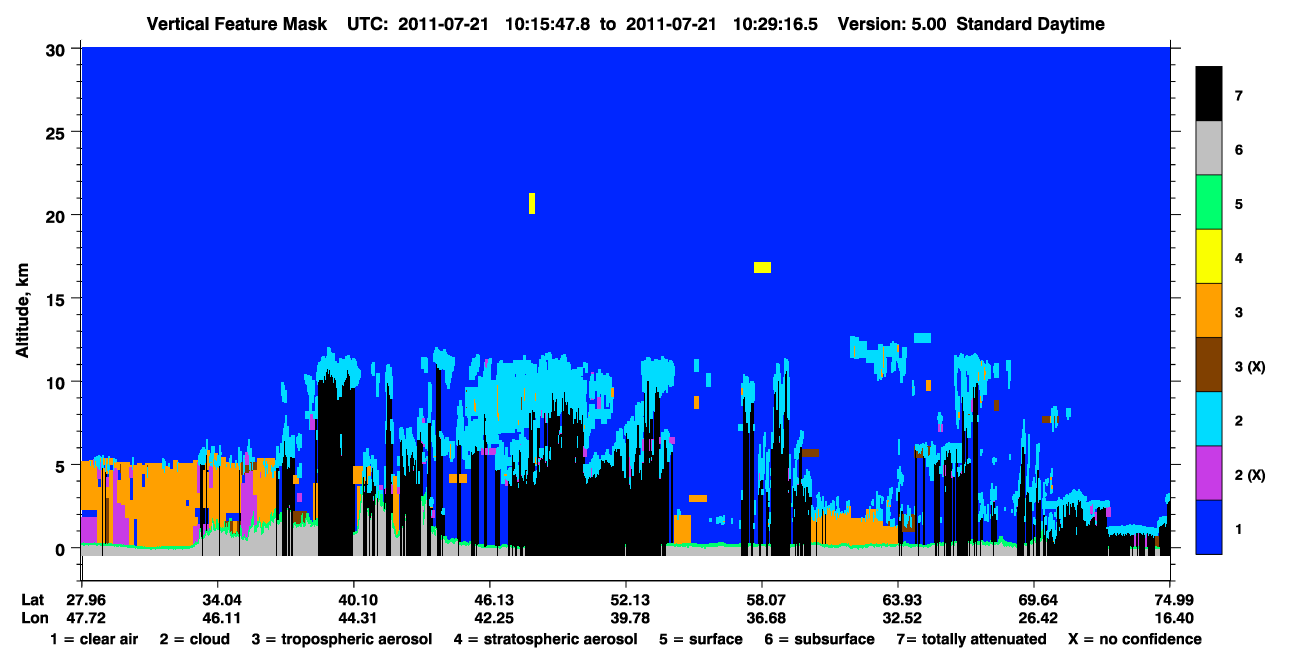Image resolution: width=1300 pixels, height=667 pixels.
Task: Click the '1 = clear air' legend text
Action: 94,639
